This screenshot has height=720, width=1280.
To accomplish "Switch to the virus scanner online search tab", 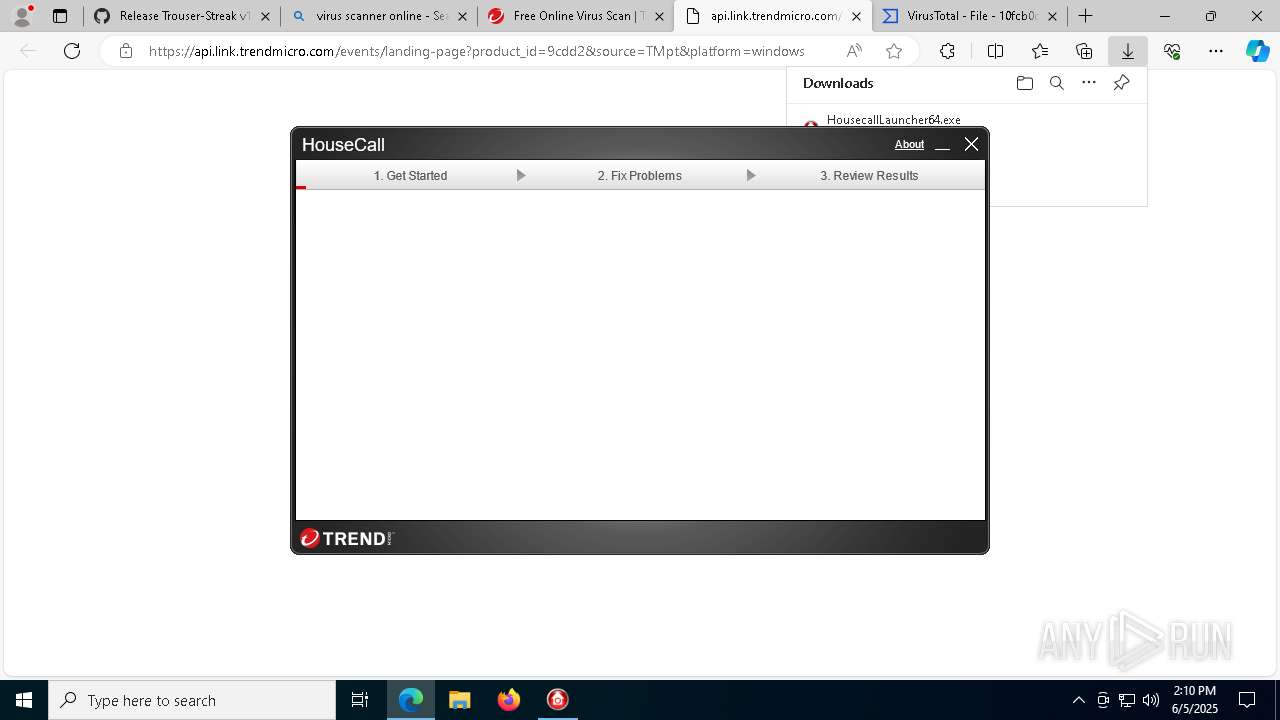I will (378, 16).
